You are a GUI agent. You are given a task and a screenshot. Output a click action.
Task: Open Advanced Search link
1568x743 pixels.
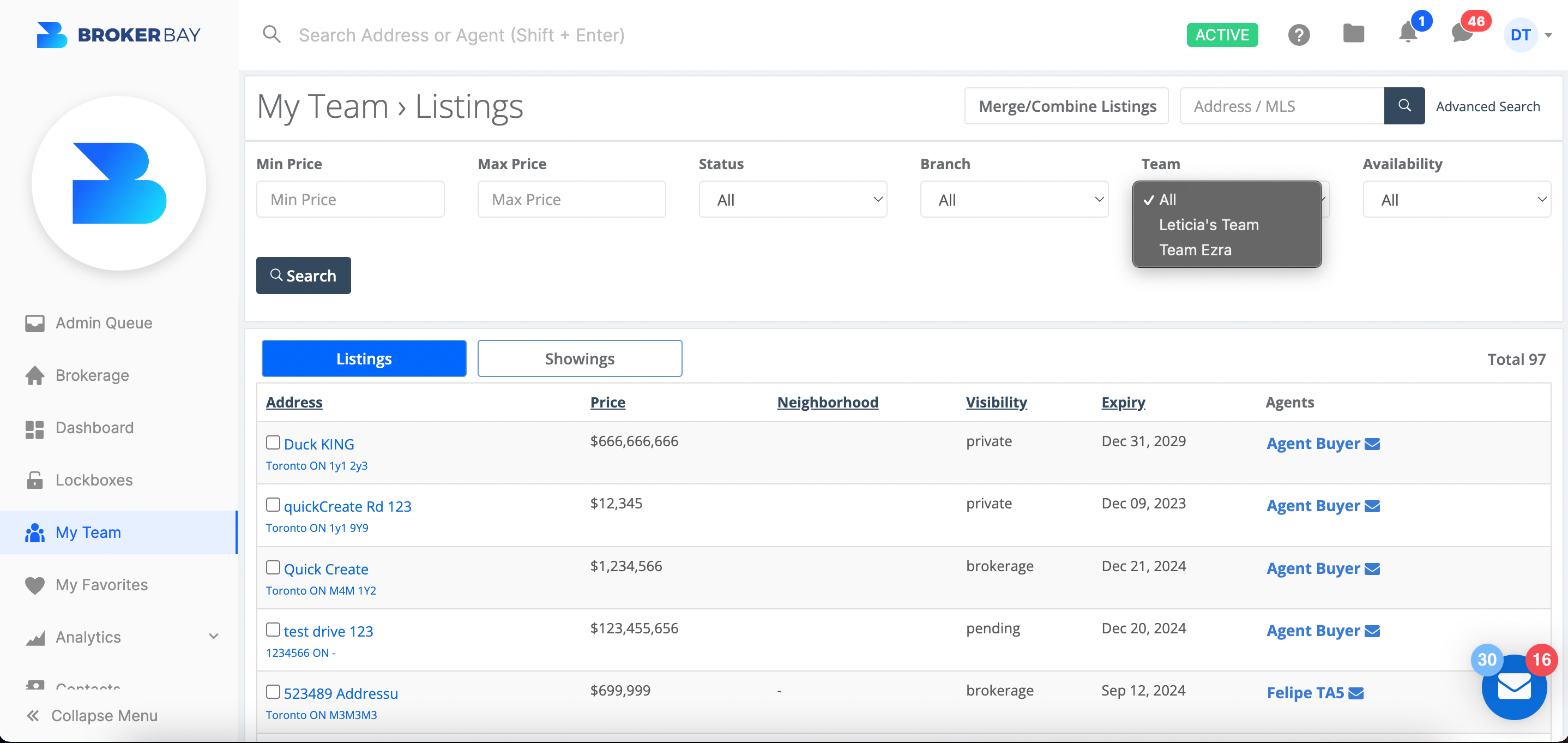click(1487, 106)
